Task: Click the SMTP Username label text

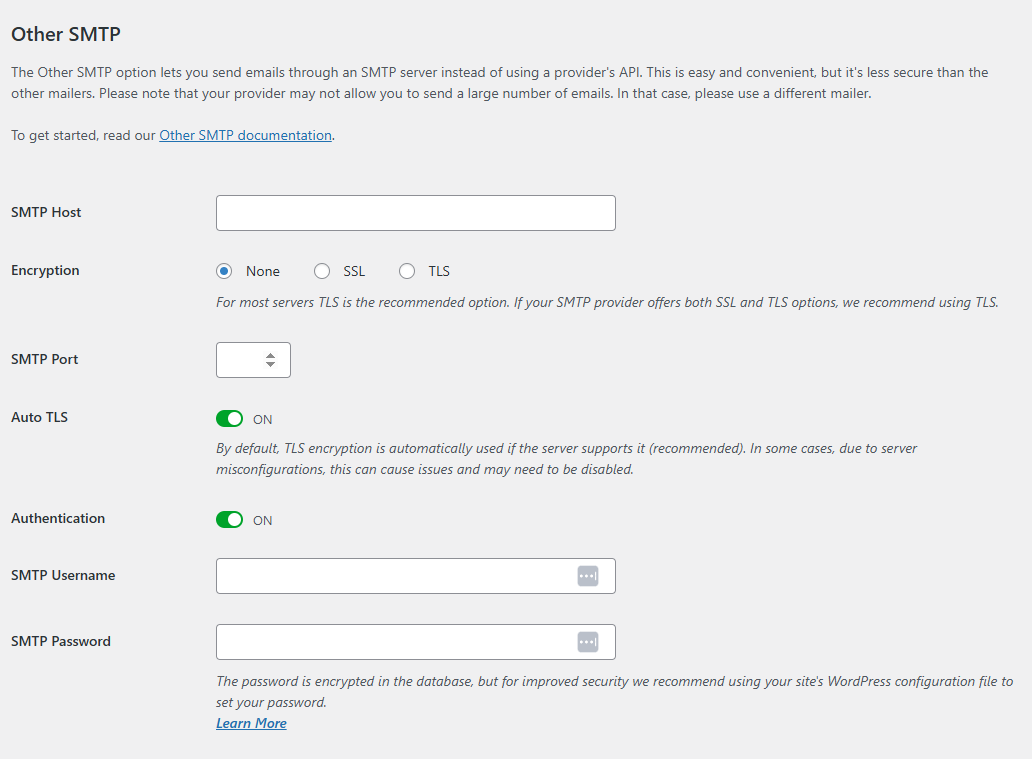Action: click(63, 575)
